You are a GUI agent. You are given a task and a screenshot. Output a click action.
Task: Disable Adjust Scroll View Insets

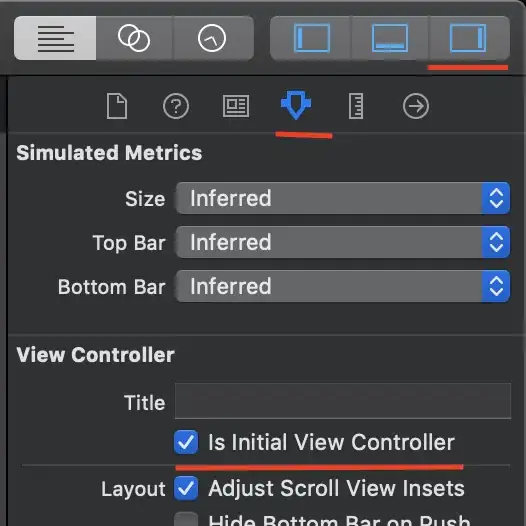[x=186, y=488]
